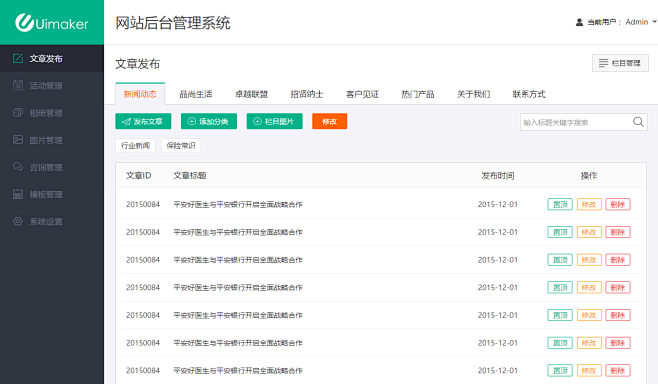Click 置顶 in the seventh article row

[560, 371]
